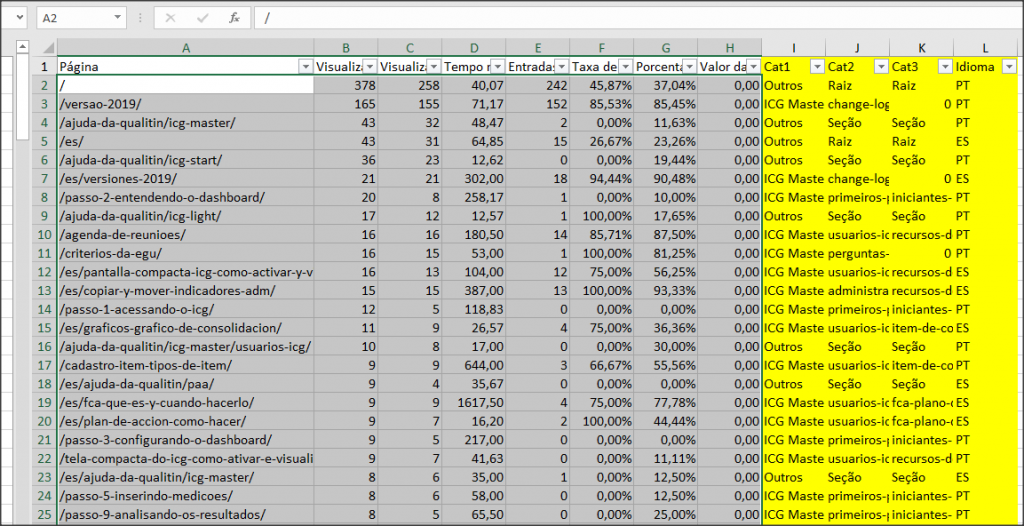
Task: Click value 152 in Entradas column
Action: [537, 104]
